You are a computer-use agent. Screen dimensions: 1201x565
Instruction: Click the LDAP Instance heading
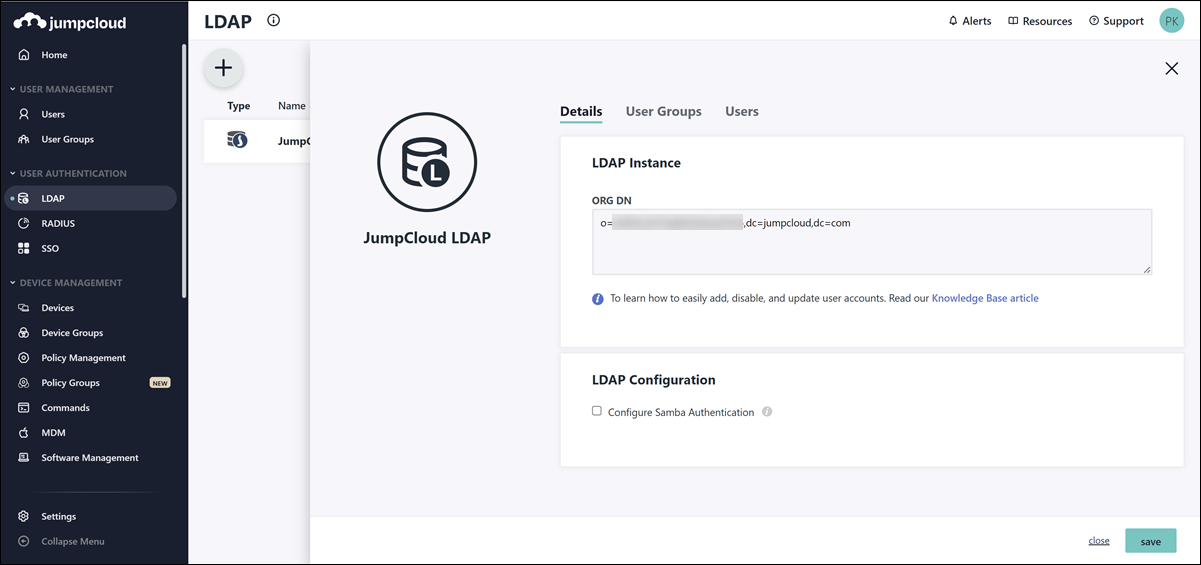pyautogui.click(x=636, y=163)
